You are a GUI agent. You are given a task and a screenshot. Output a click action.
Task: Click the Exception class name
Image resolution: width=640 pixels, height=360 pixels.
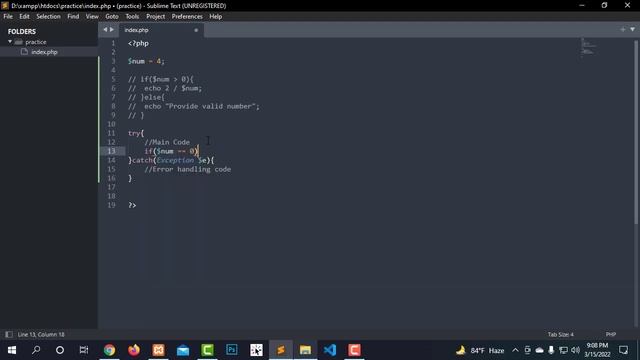175,160
